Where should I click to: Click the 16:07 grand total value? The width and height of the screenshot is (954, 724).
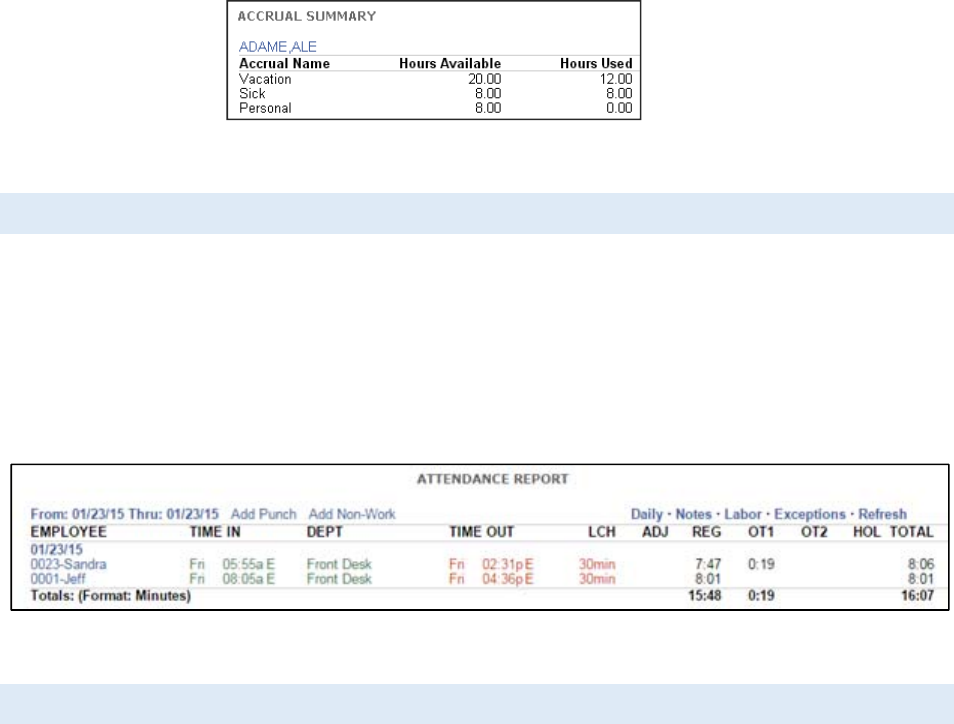[917, 596]
